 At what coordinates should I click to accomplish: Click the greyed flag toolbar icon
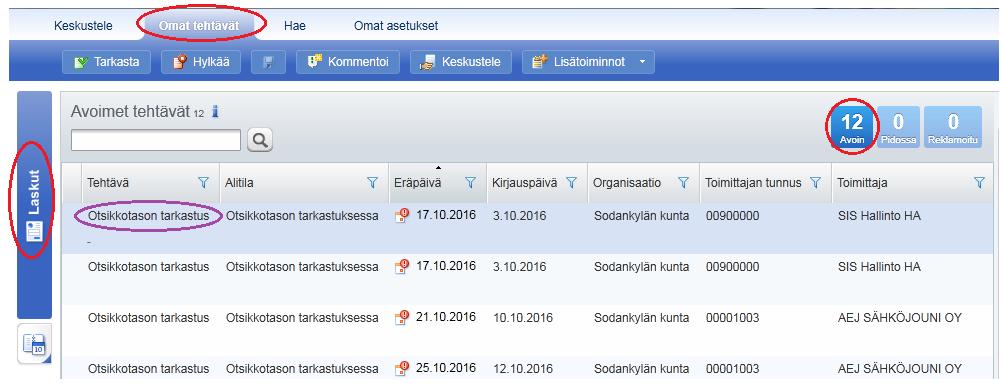click(268, 62)
